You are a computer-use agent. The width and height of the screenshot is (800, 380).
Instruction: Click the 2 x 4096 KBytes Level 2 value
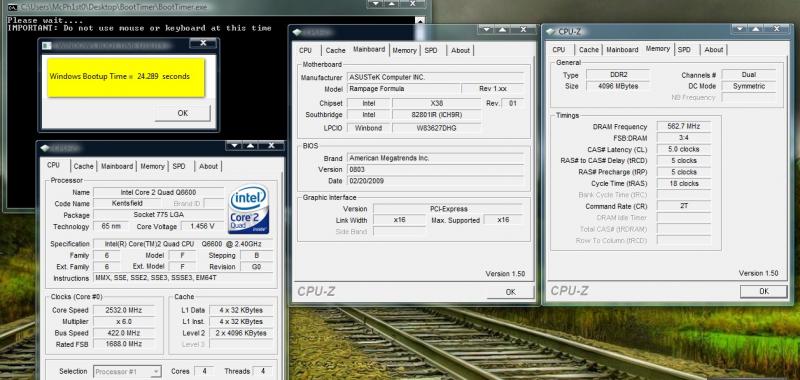(x=241, y=333)
